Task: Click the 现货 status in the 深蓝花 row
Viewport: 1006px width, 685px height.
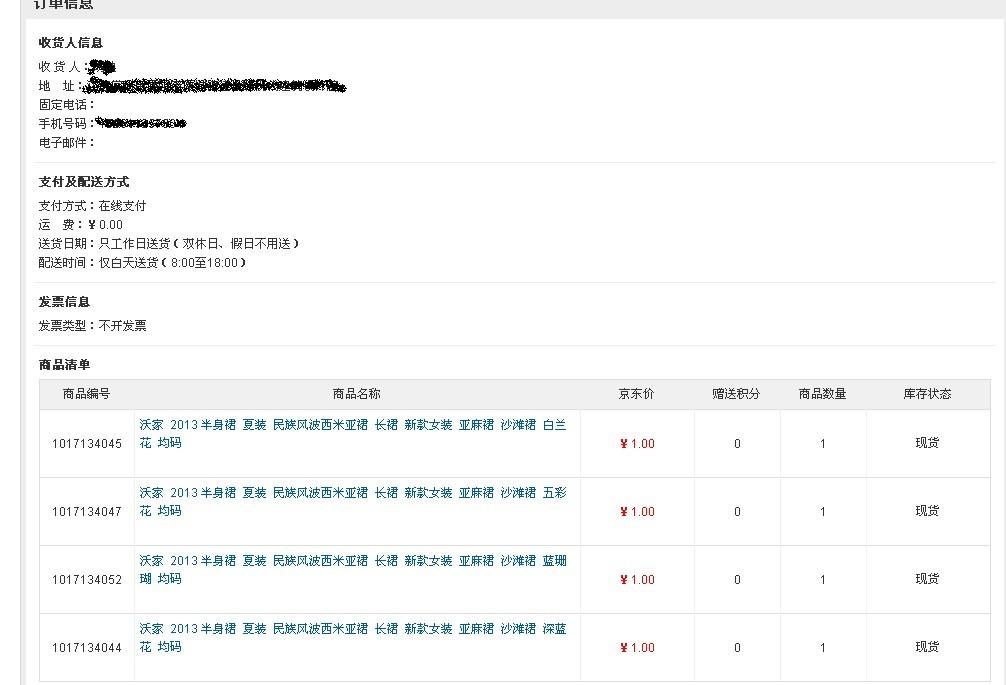Action: (927, 647)
